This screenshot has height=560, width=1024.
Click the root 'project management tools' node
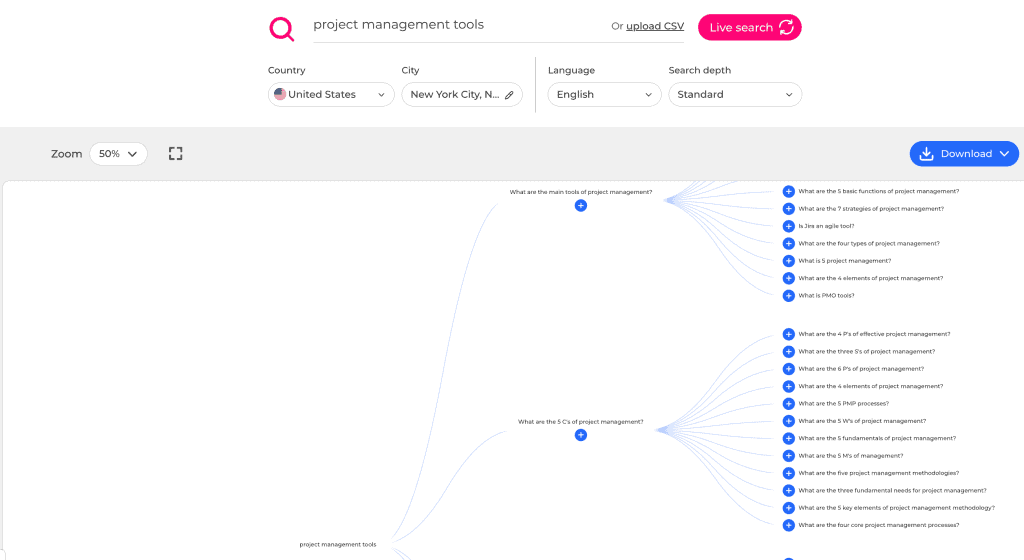tap(338, 544)
